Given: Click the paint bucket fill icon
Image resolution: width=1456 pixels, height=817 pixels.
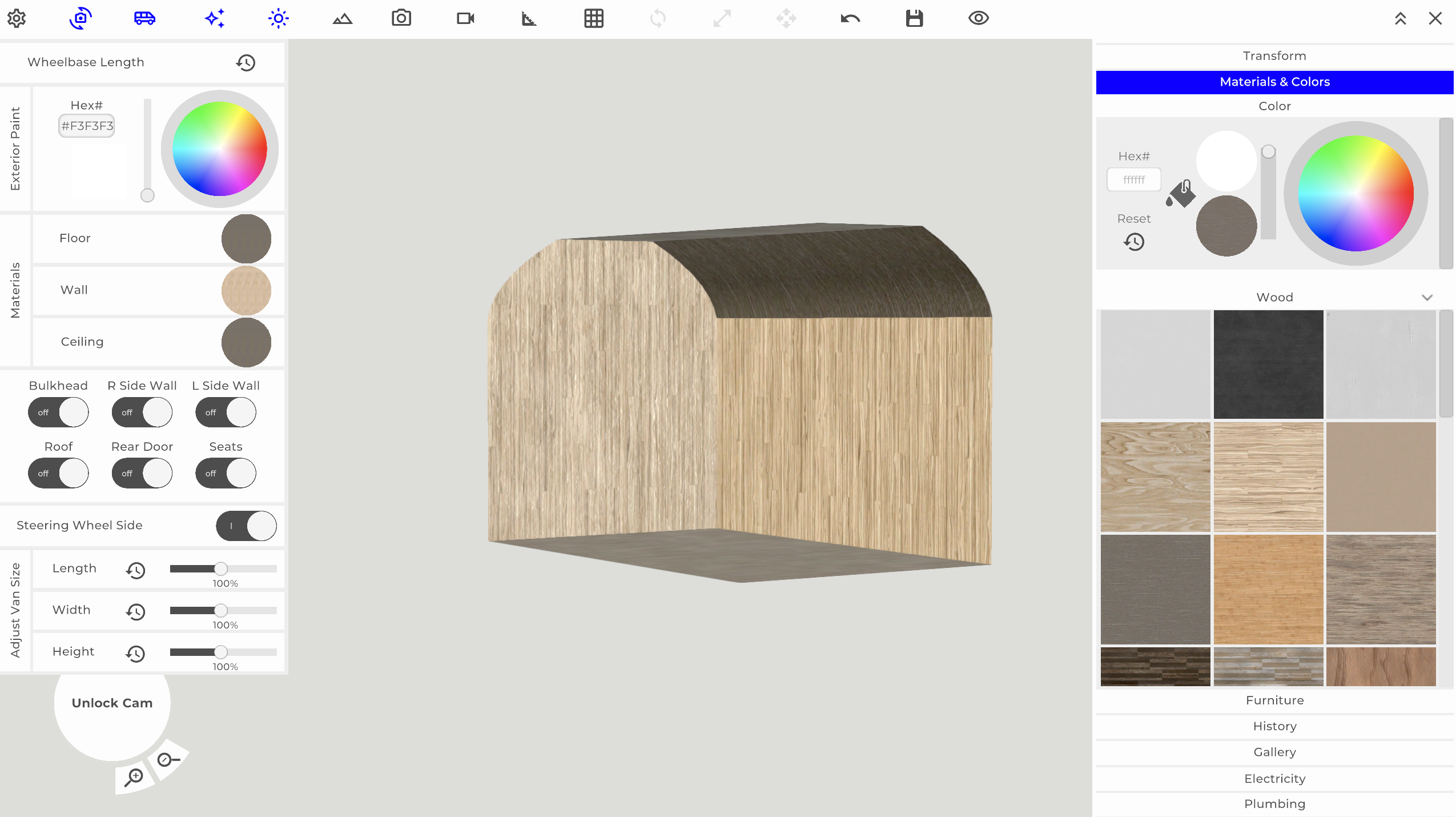Looking at the screenshot, I should click(1181, 194).
